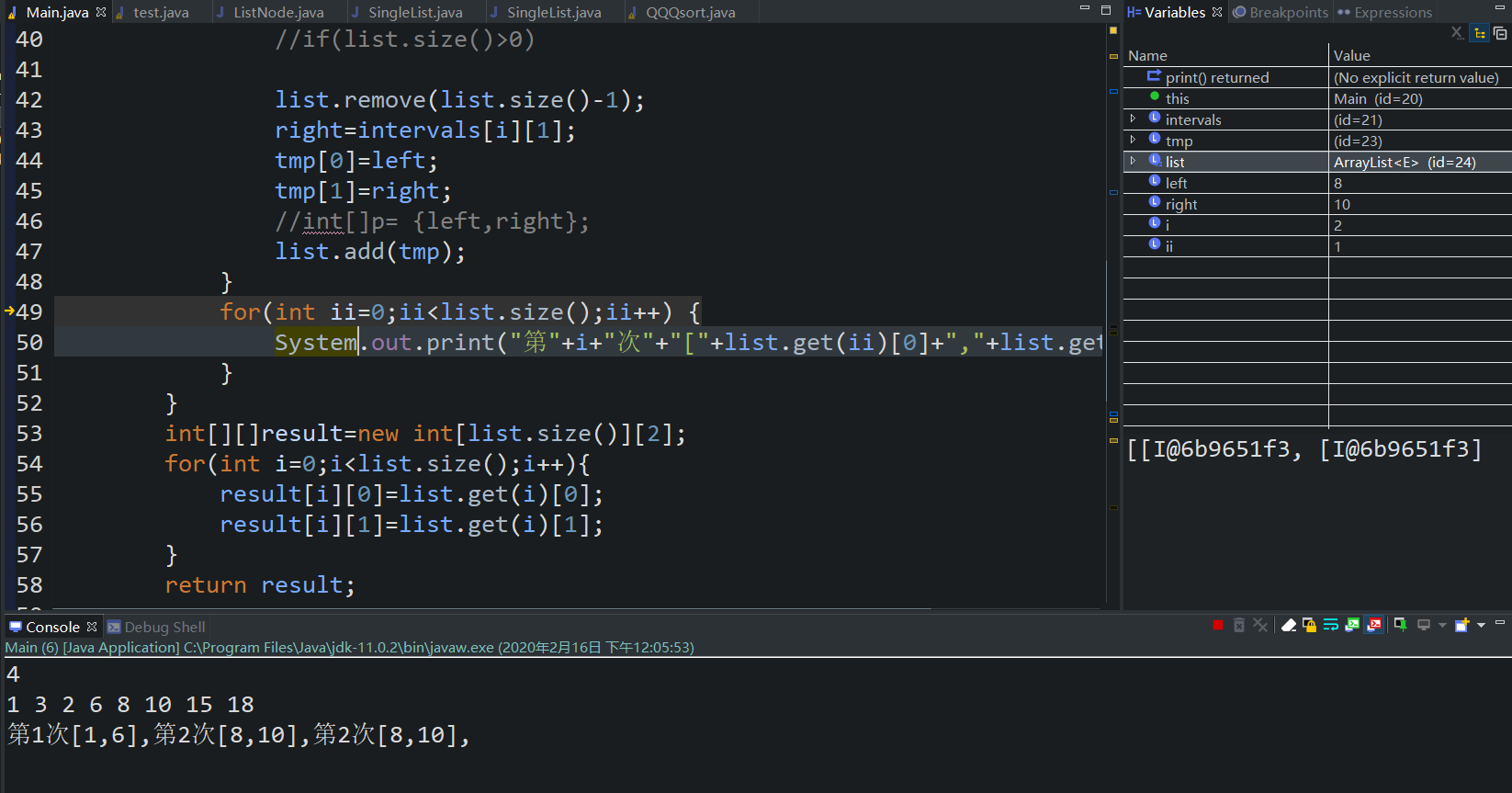Toggle show logical structure in Variables view

(x=1480, y=33)
